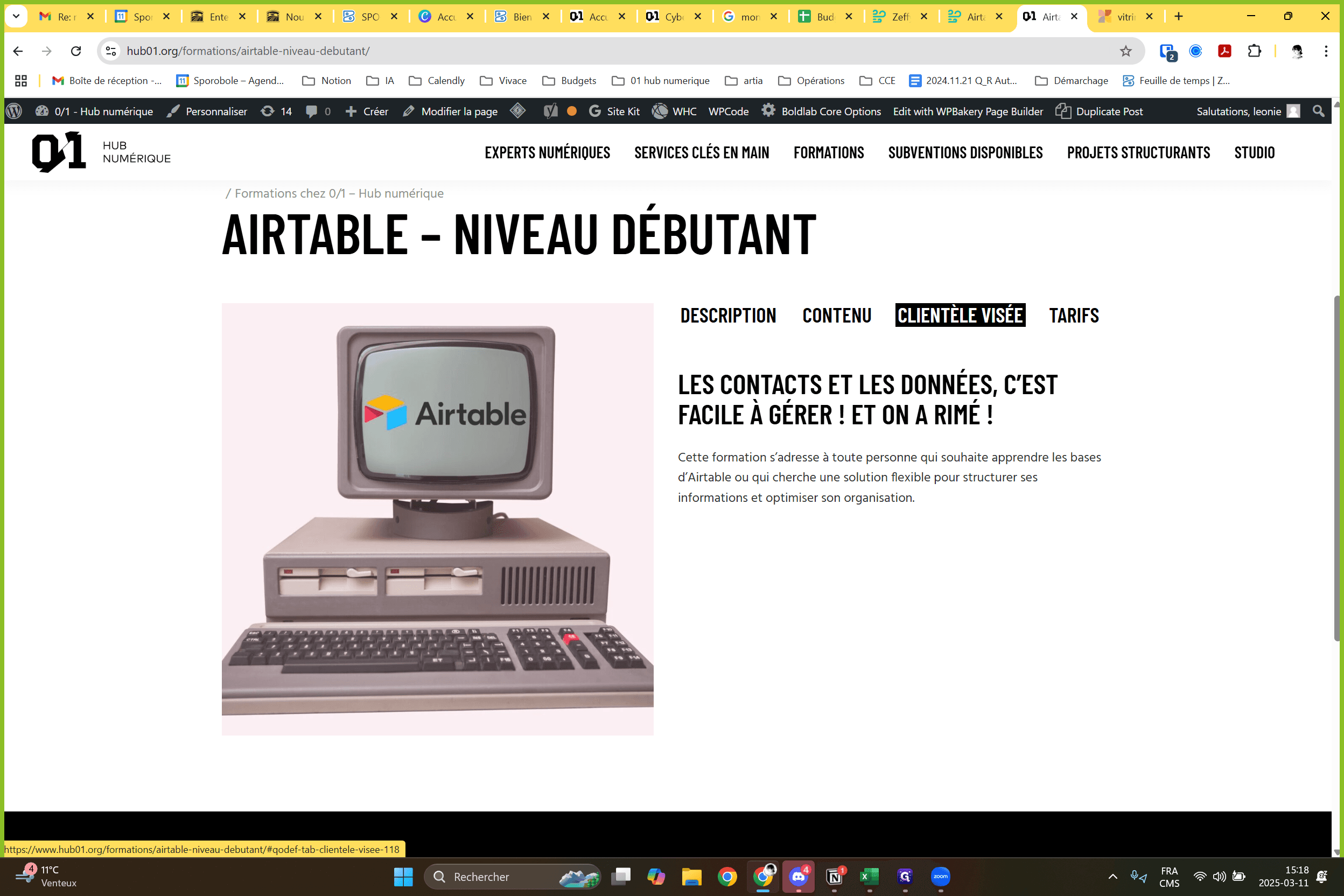Open the comments bubble in admin bar
This screenshot has height=896, width=1344.
click(x=318, y=111)
